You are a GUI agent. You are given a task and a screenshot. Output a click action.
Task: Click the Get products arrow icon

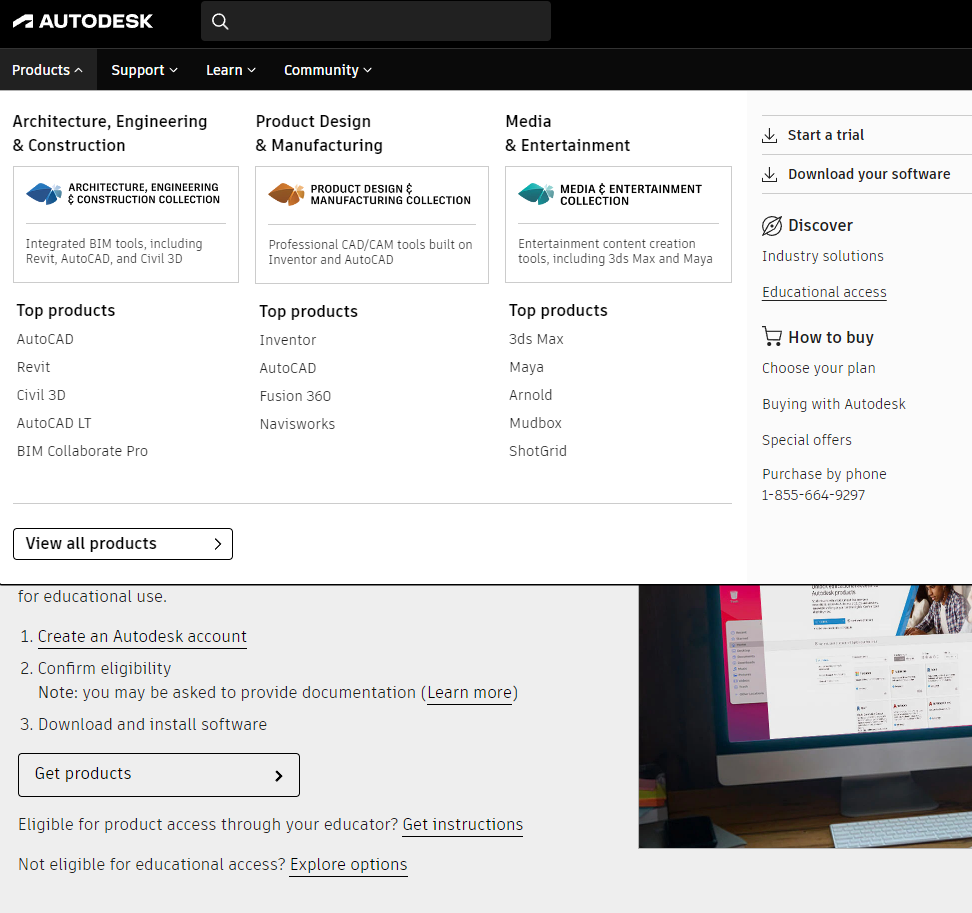(279, 775)
